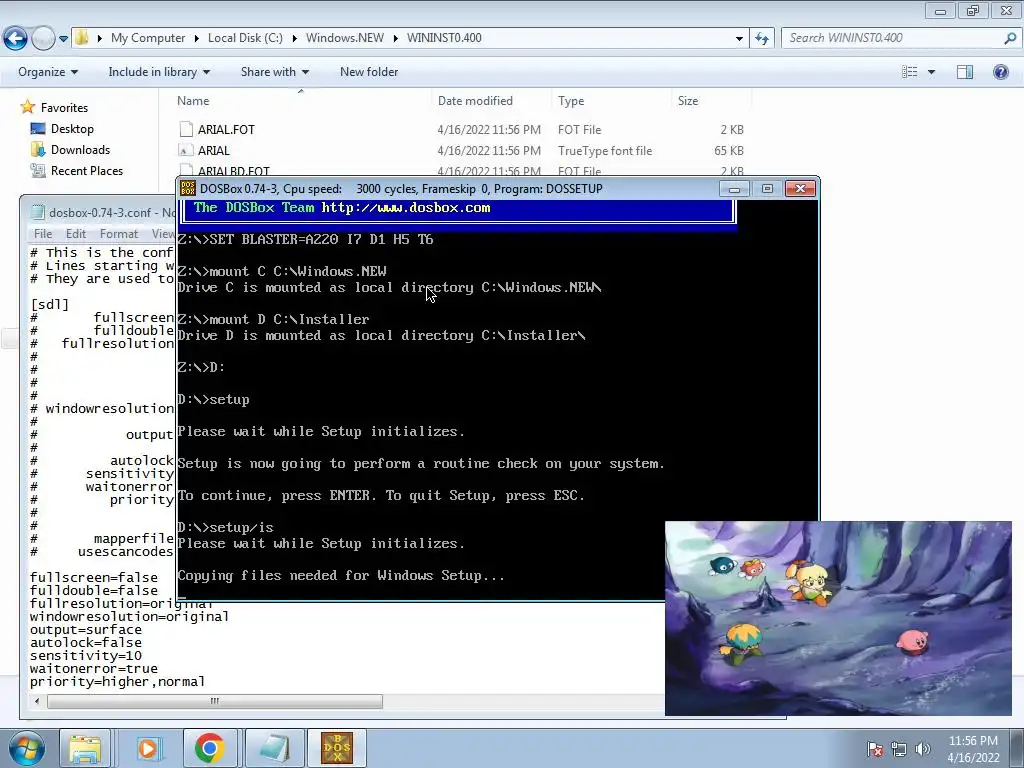Open Google Chrome from the taskbar
Image resolution: width=1024 pixels, height=768 pixels.
[209, 748]
